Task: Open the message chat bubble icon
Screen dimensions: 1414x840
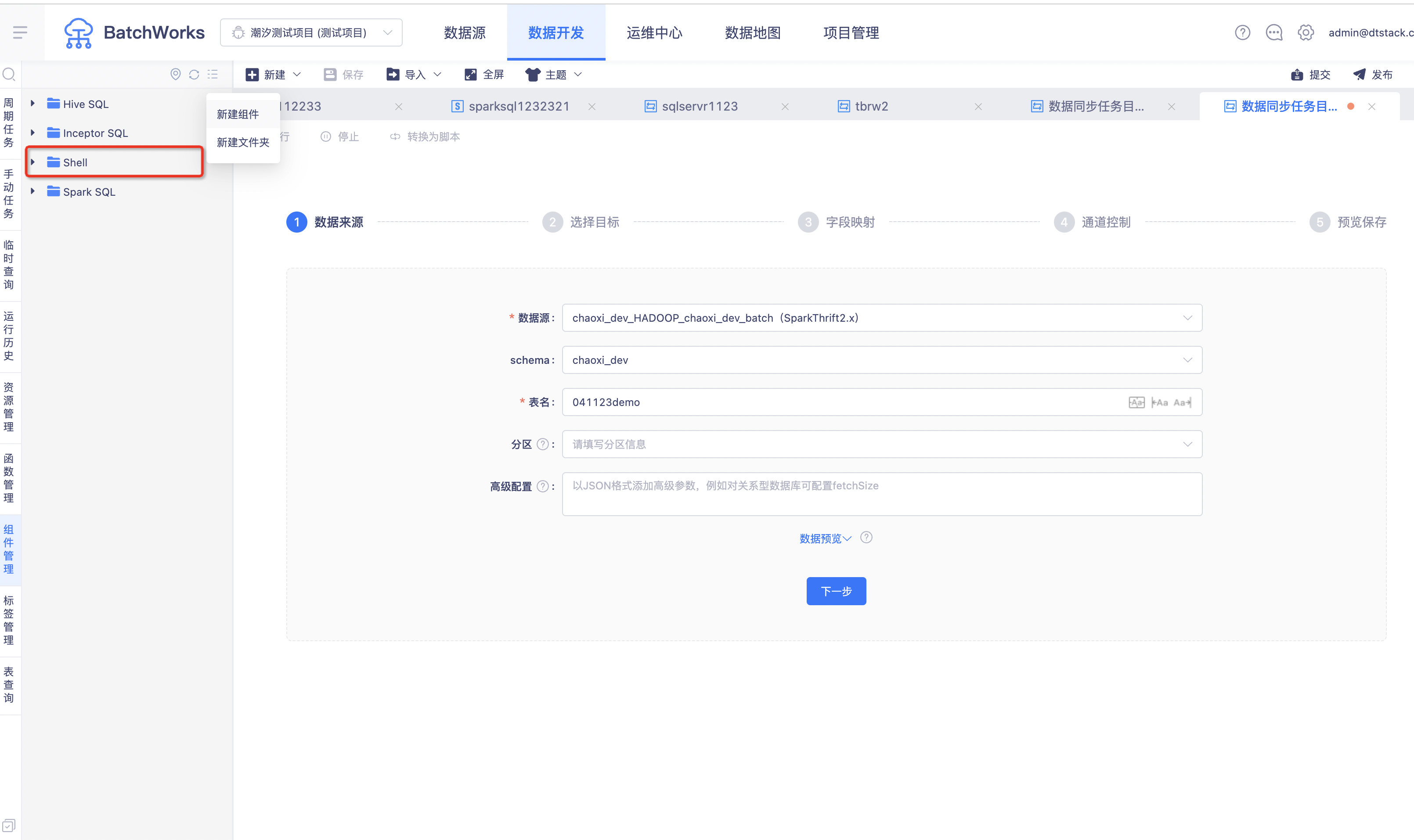Action: (x=1274, y=33)
